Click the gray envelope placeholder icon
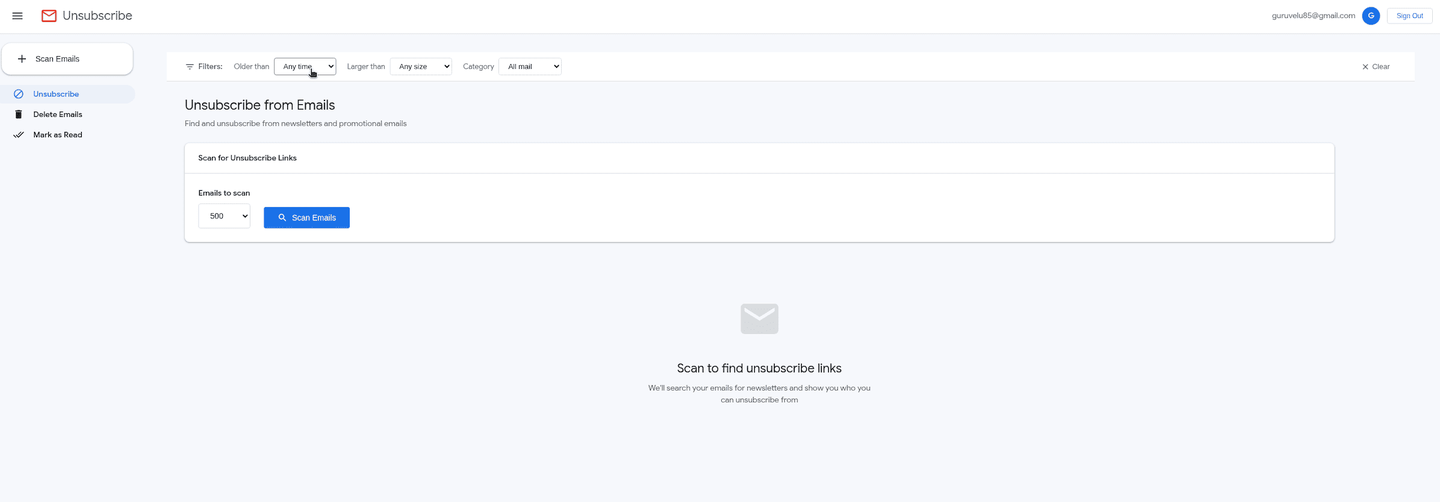 tap(759, 319)
